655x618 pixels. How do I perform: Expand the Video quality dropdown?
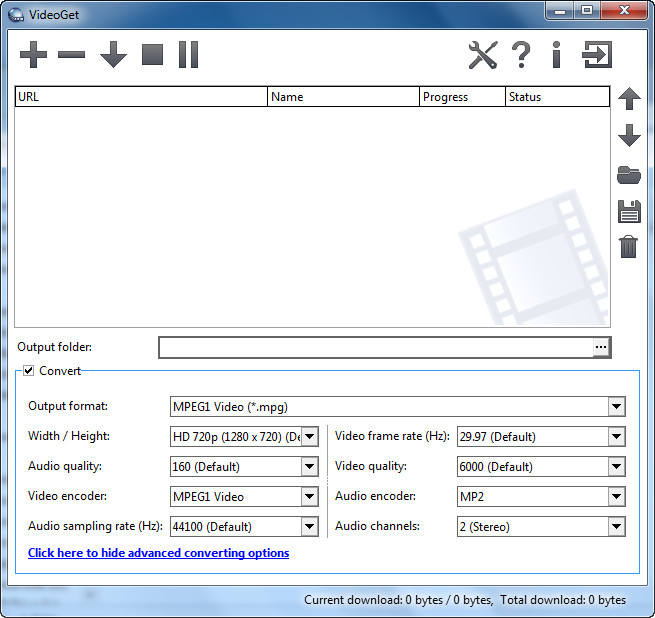[x=617, y=467]
